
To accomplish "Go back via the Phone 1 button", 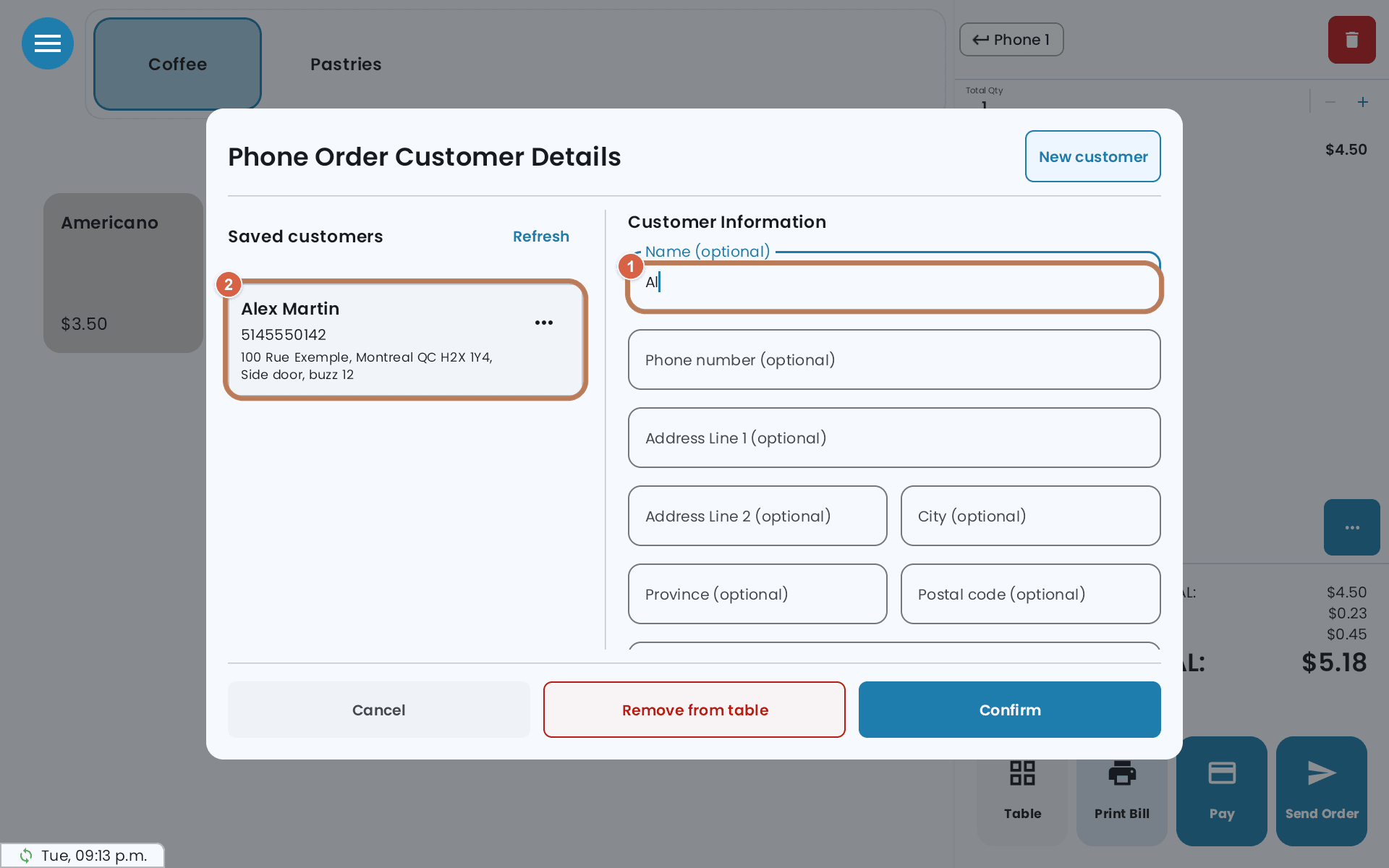I will click(x=1011, y=40).
